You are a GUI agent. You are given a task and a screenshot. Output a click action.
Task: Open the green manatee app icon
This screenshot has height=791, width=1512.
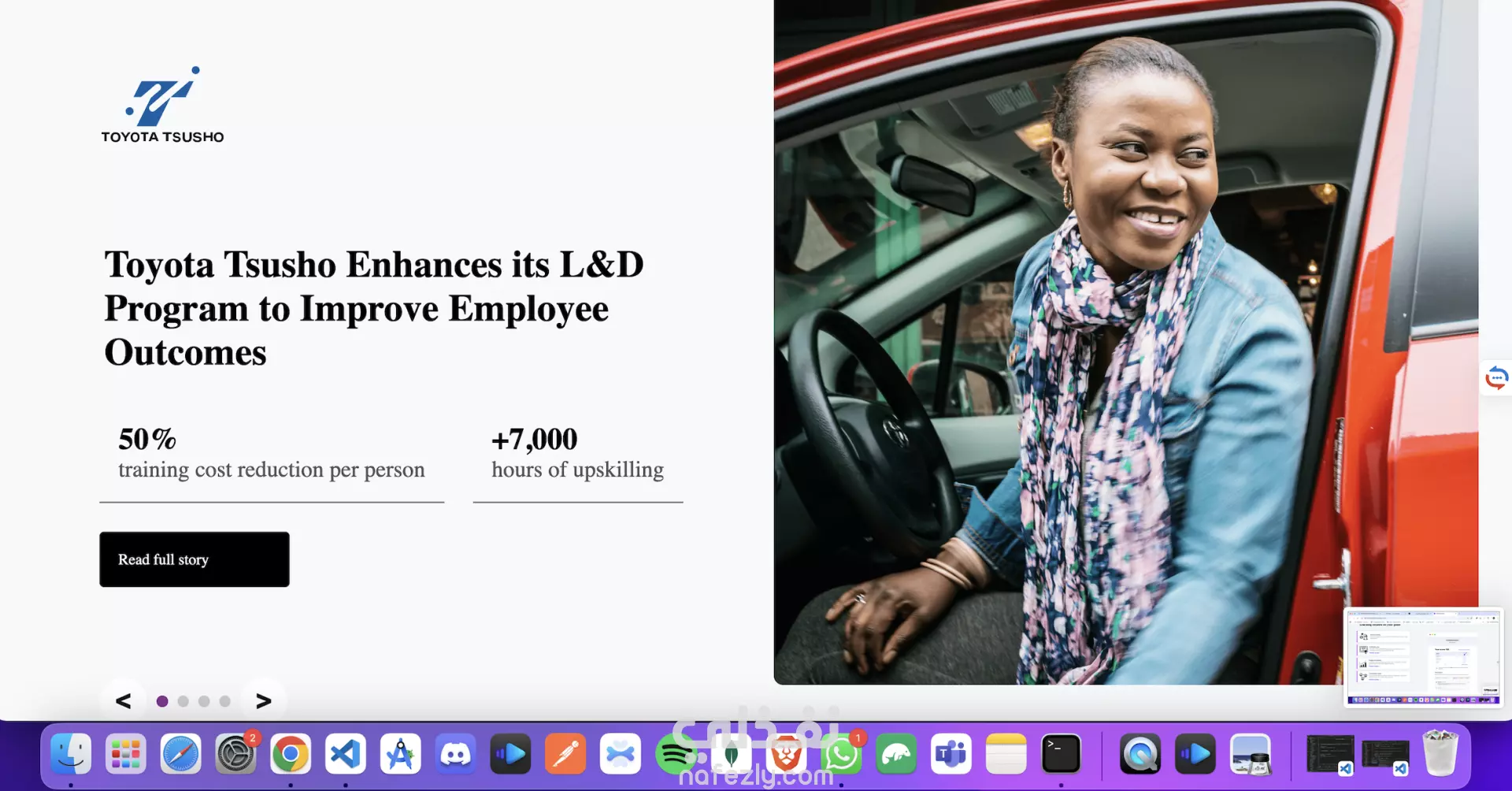coord(896,755)
